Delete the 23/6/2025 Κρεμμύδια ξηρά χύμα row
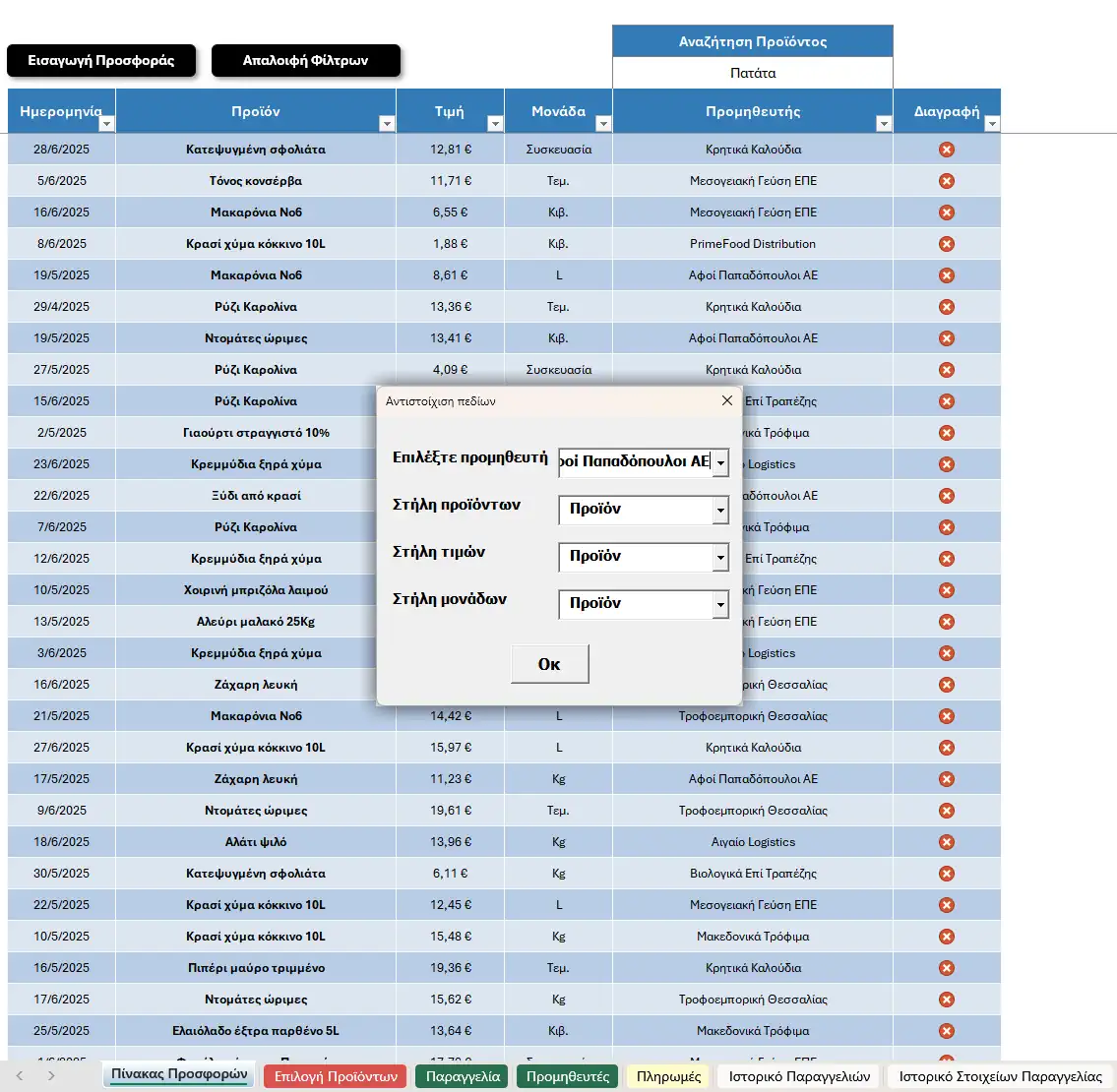This screenshot has height=1092, width=1117. [x=946, y=464]
